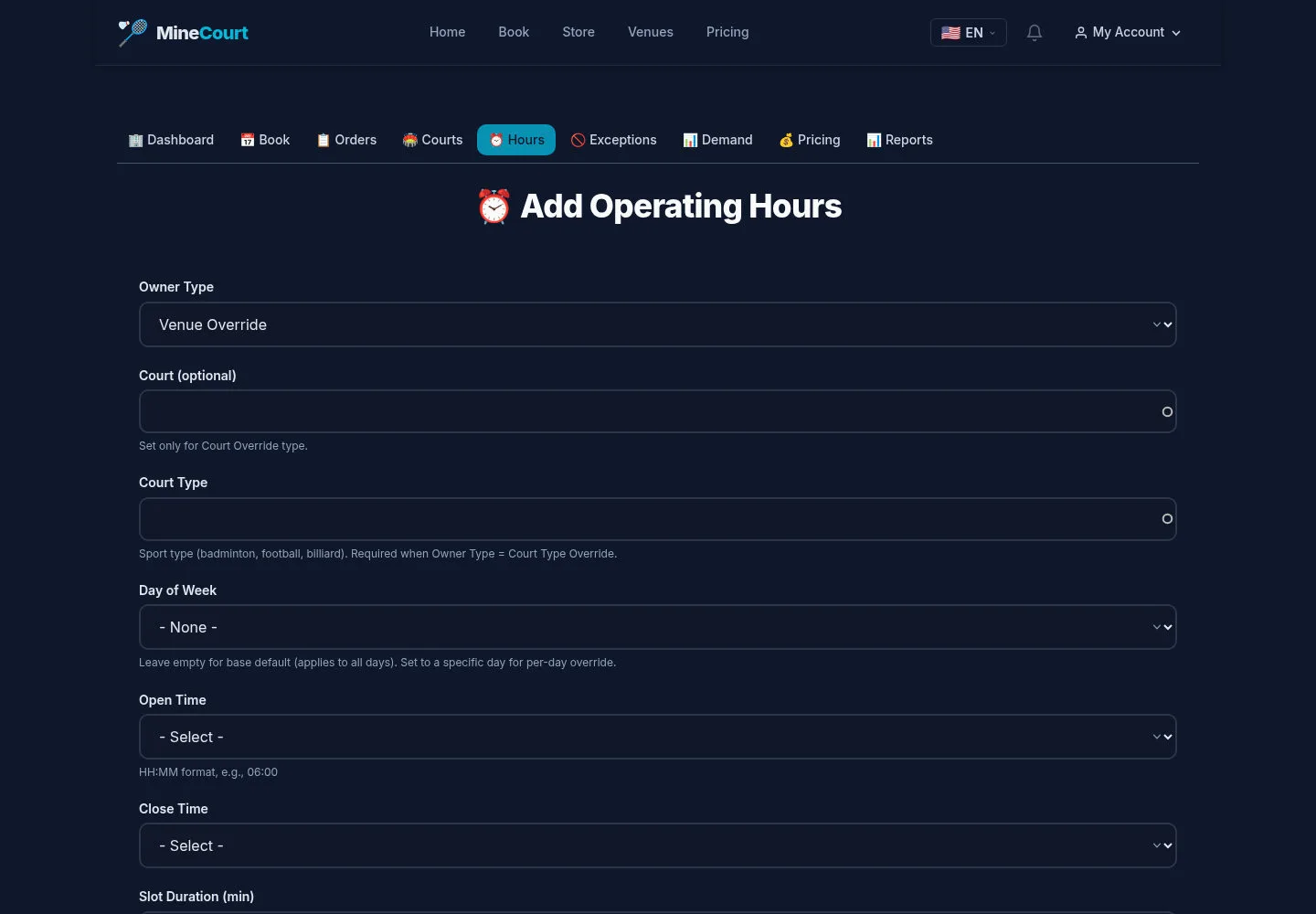The image size is (1316, 914).
Task: Open the Orders tab
Action: click(x=346, y=140)
